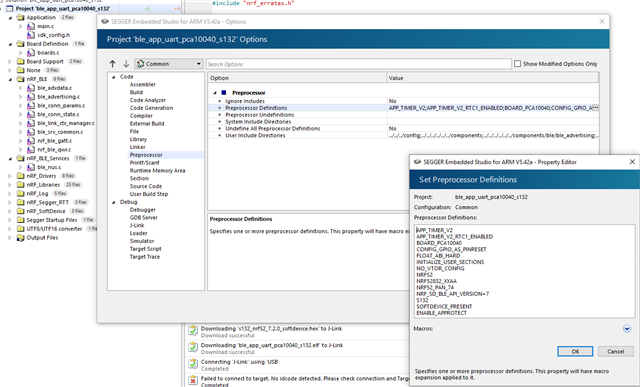Select Assembler in options tree
Image resolution: width=640 pixels, height=387 pixels.
[142, 85]
